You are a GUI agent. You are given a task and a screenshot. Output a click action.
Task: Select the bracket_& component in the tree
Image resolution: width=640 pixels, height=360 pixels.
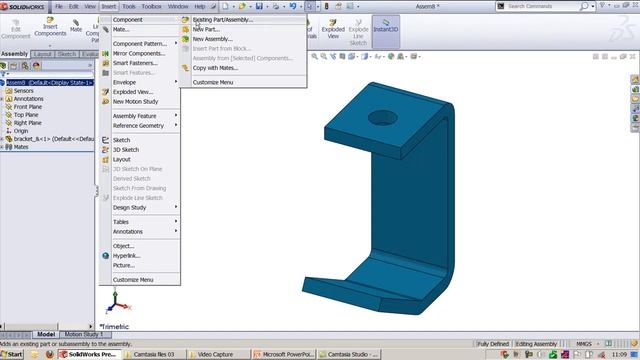point(49,139)
